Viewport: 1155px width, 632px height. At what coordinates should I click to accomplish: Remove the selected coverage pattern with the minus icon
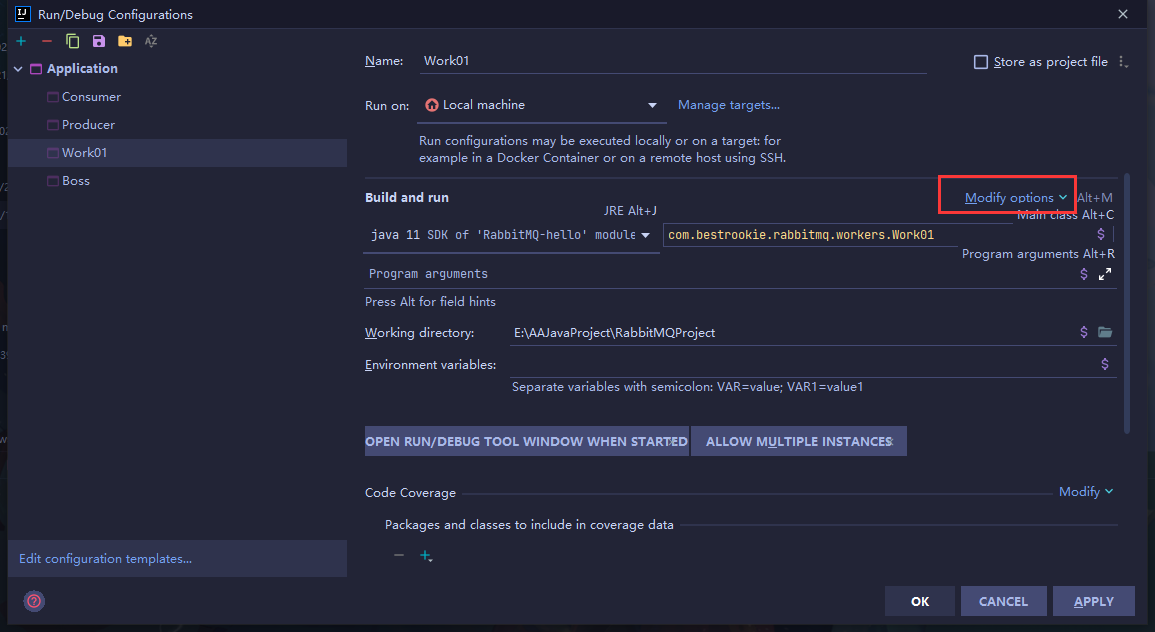point(399,555)
